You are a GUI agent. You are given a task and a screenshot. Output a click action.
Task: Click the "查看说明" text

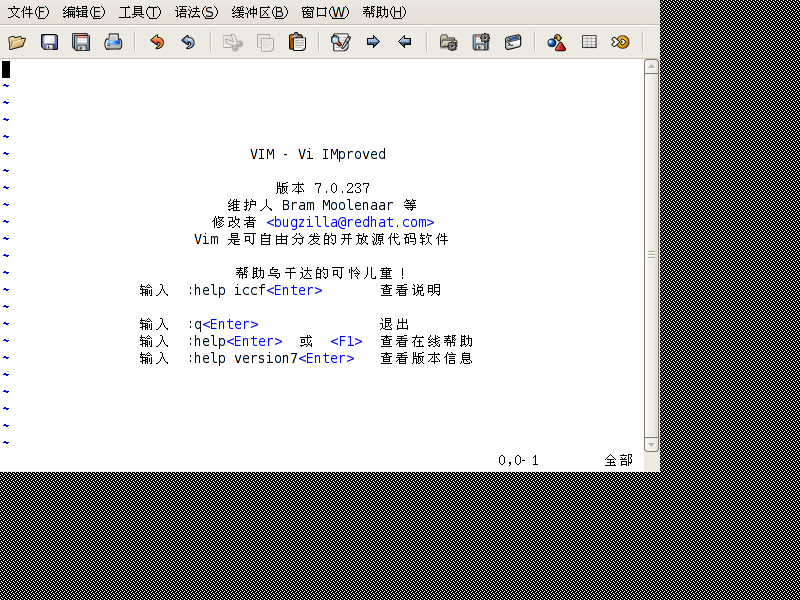410,290
